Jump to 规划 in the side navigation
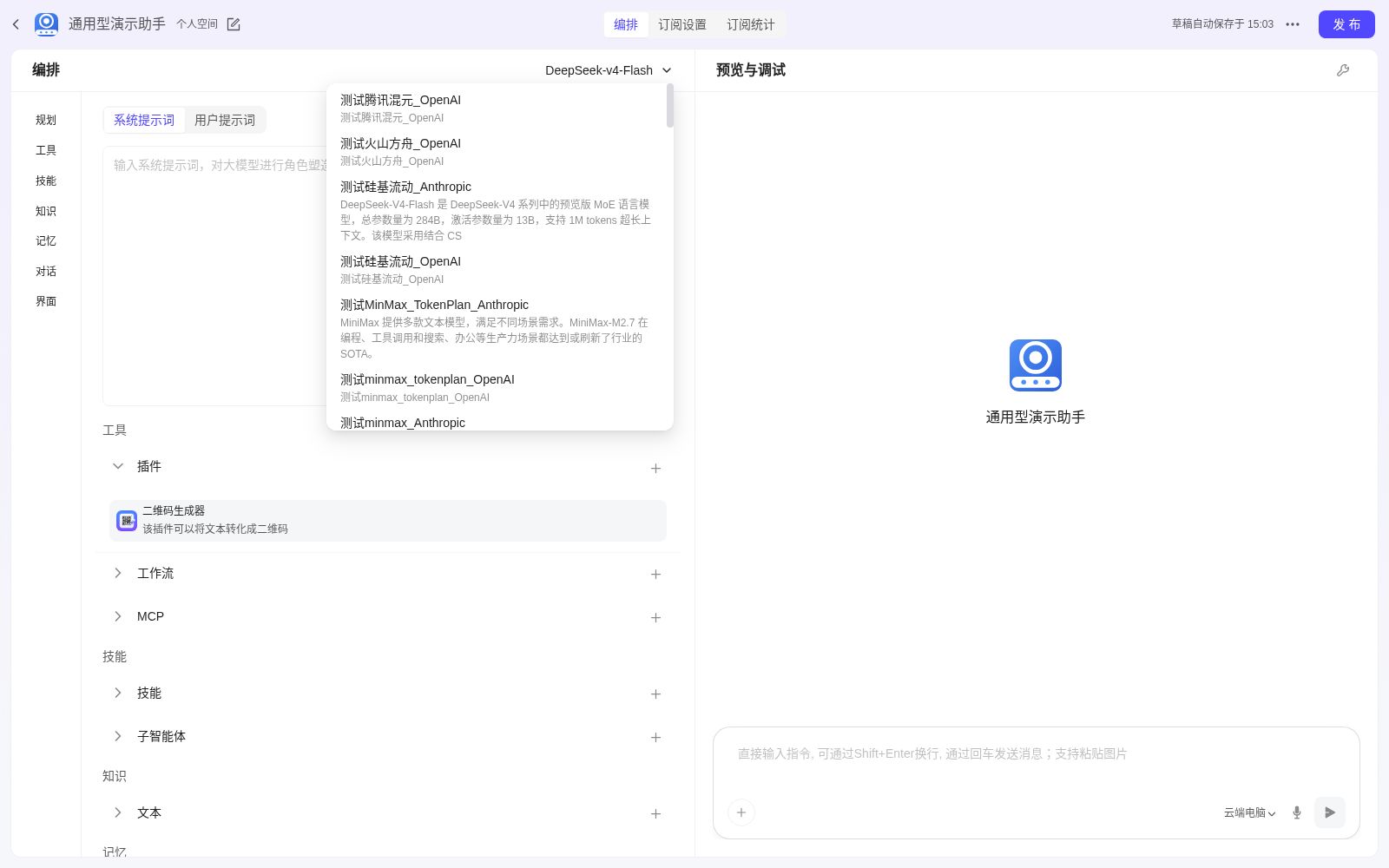The image size is (1389, 868). 46,120
